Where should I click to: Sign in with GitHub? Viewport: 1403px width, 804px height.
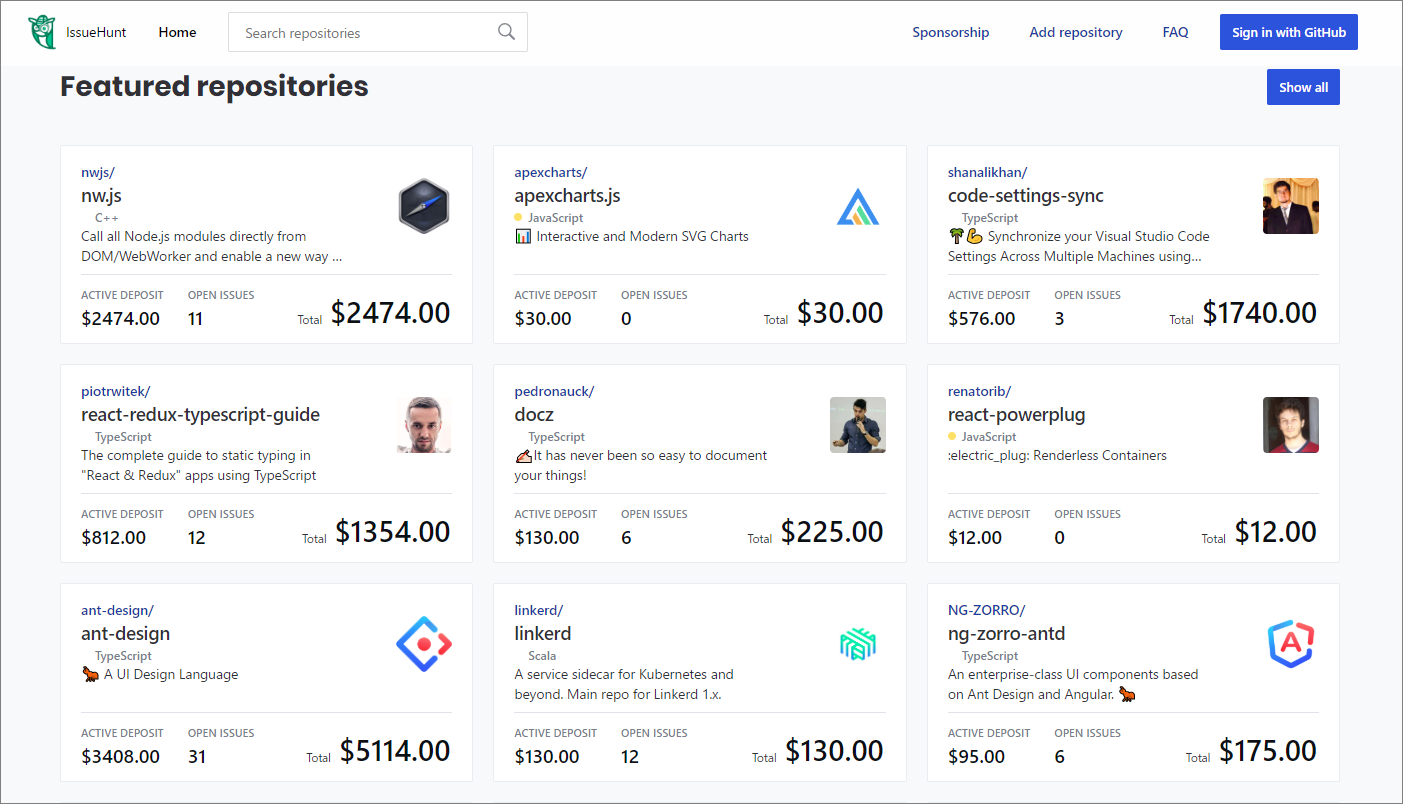pyautogui.click(x=1288, y=32)
